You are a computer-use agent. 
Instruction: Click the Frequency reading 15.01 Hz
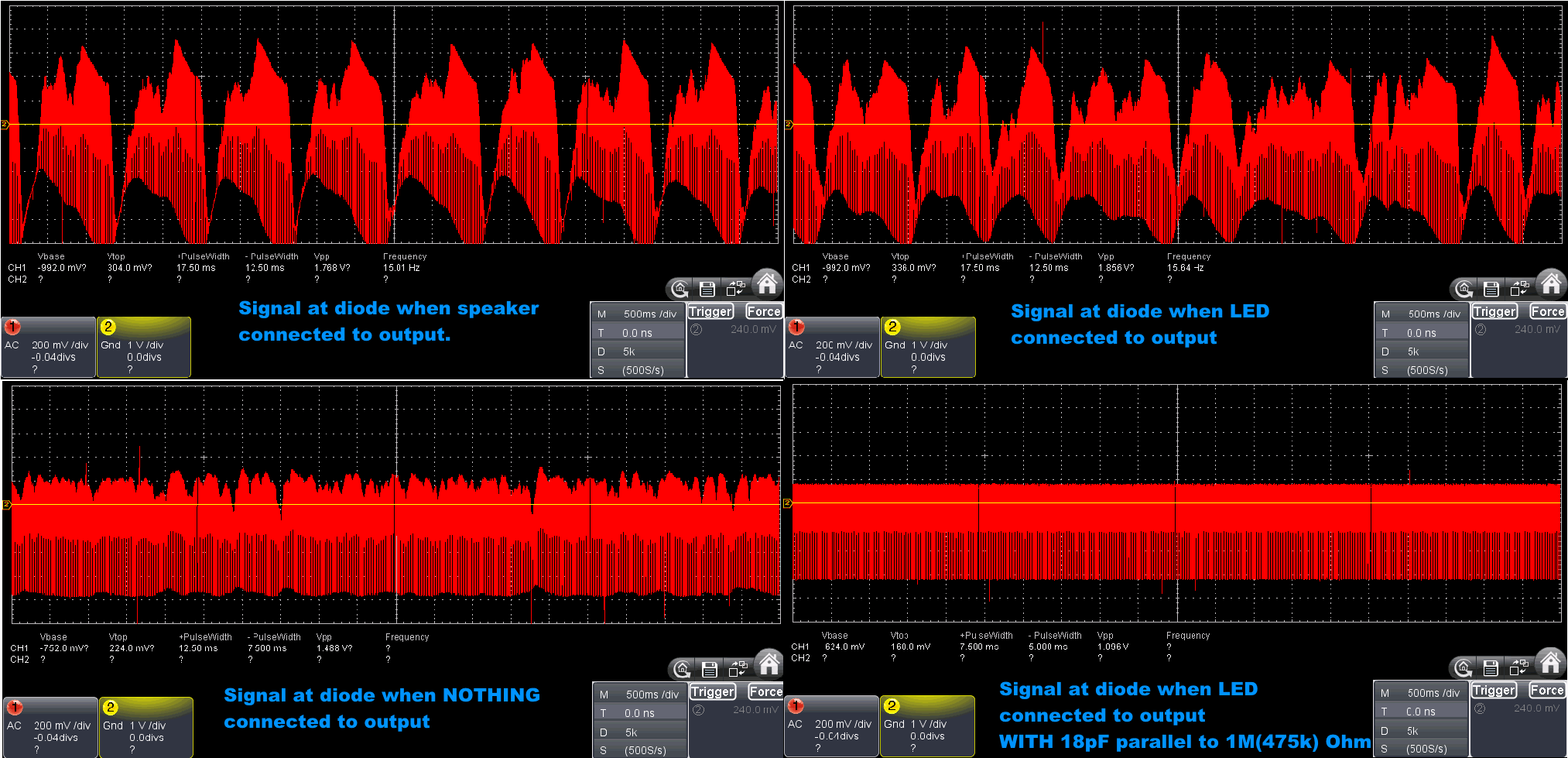pos(401,268)
